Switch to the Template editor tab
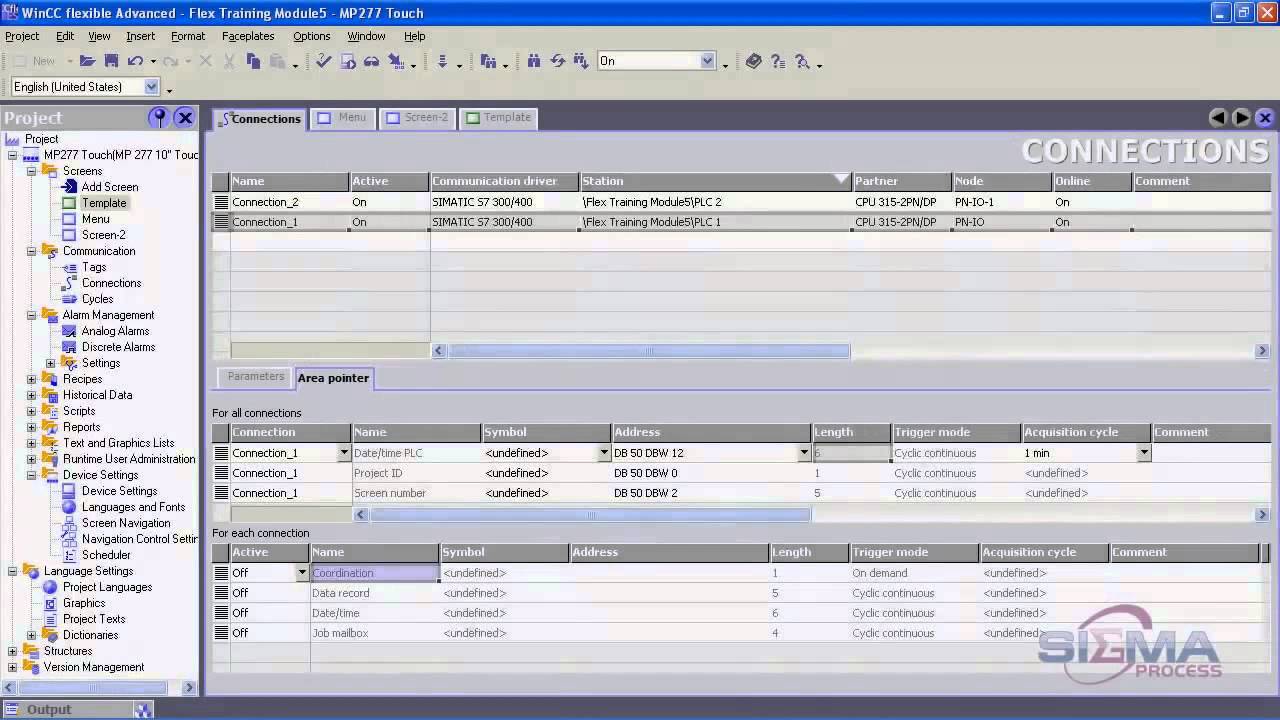 tap(498, 118)
